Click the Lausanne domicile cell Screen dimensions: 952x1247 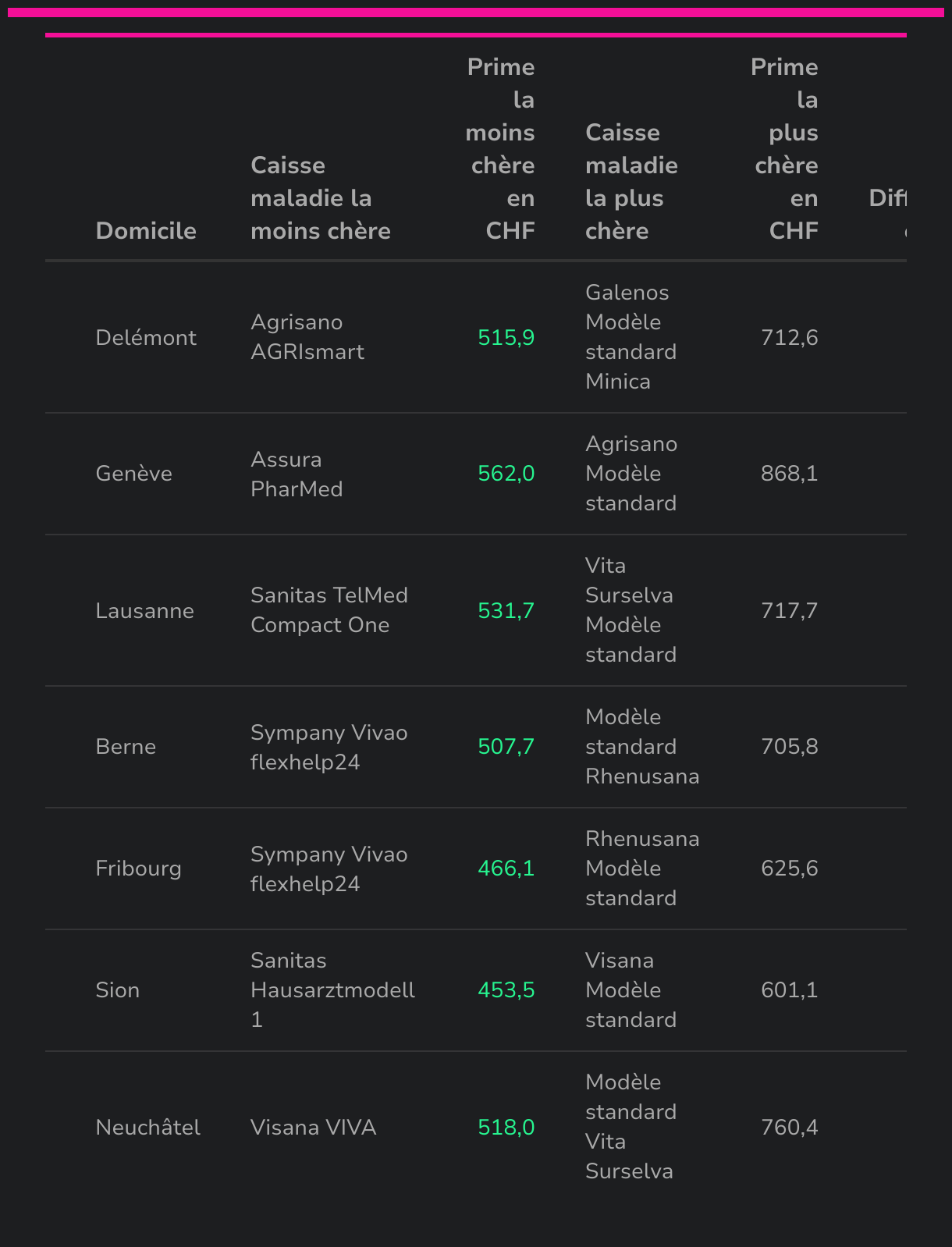coord(144,610)
